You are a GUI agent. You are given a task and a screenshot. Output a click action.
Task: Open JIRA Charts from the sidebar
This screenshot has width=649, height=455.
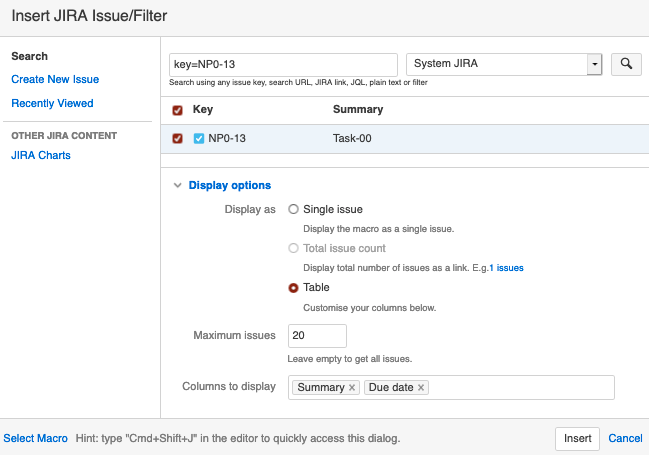pyautogui.click(x=41, y=155)
